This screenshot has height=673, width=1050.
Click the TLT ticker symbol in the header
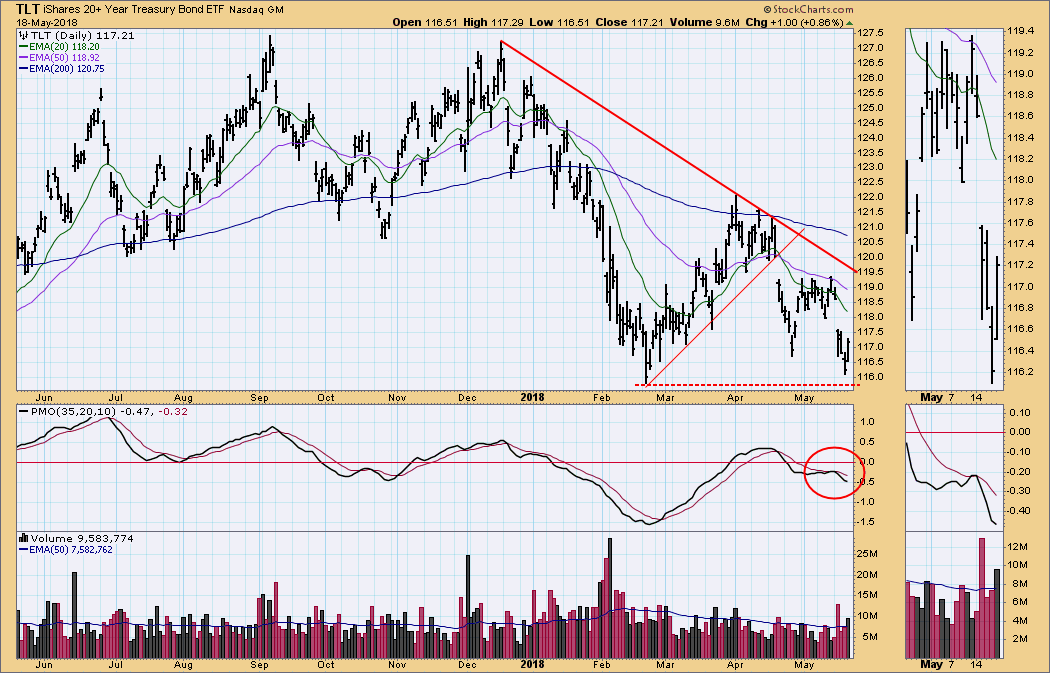coord(29,9)
